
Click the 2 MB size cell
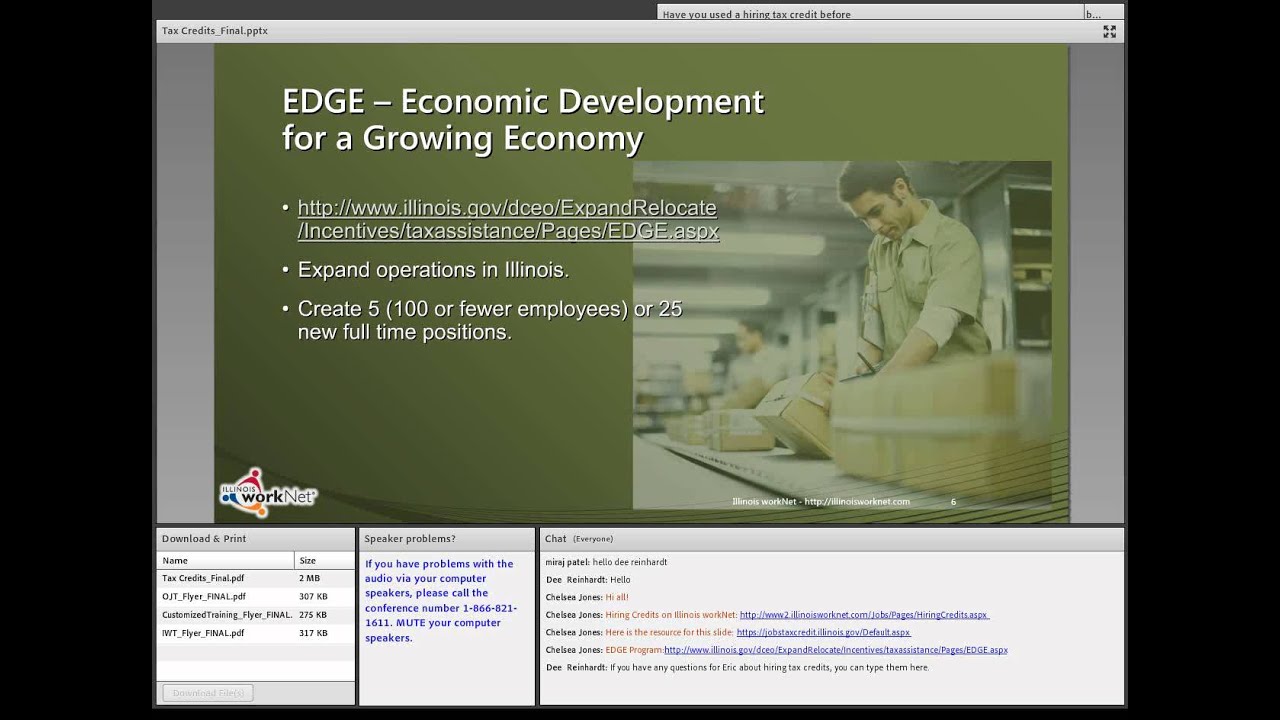coord(309,578)
